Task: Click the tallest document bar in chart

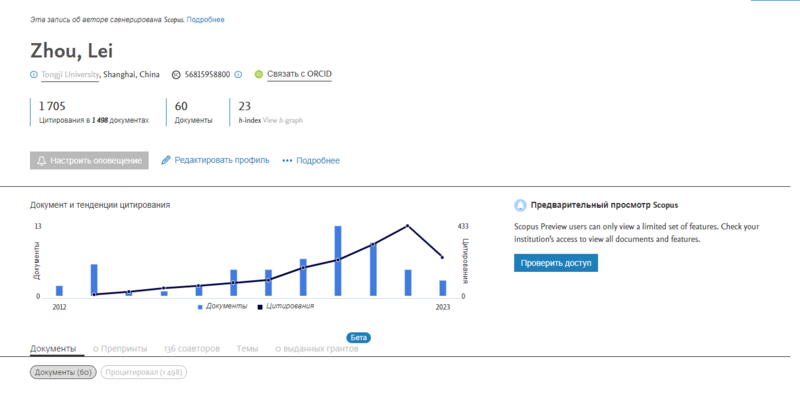Action: click(338, 260)
